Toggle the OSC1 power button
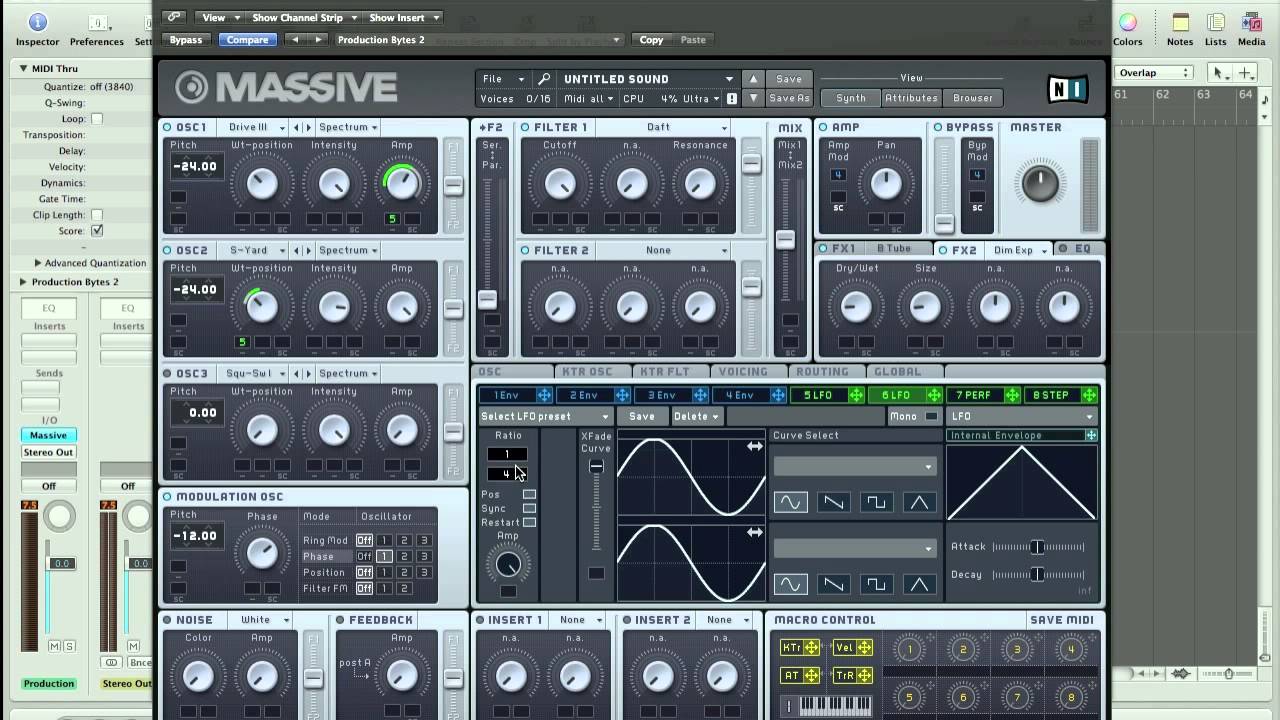Viewport: 1280px width, 720px height. pyautogui.click(x=168, y=127)
